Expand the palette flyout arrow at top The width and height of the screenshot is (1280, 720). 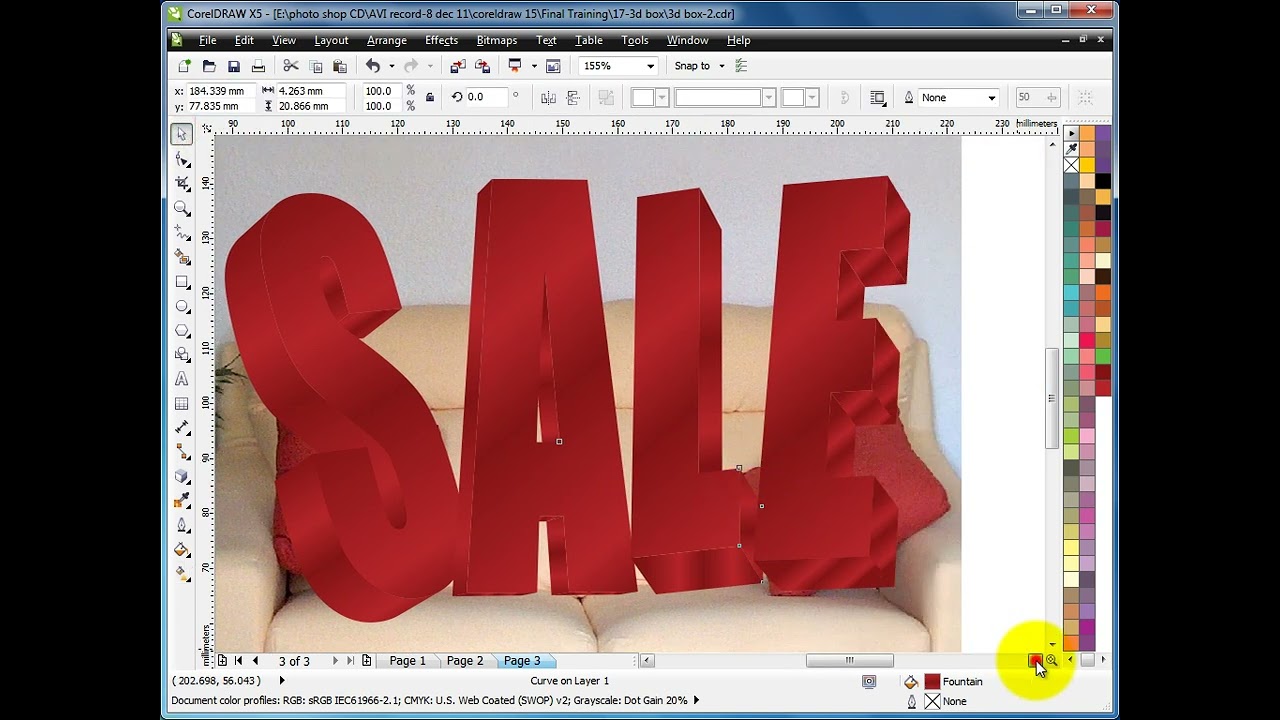(x=1072, y=132)
